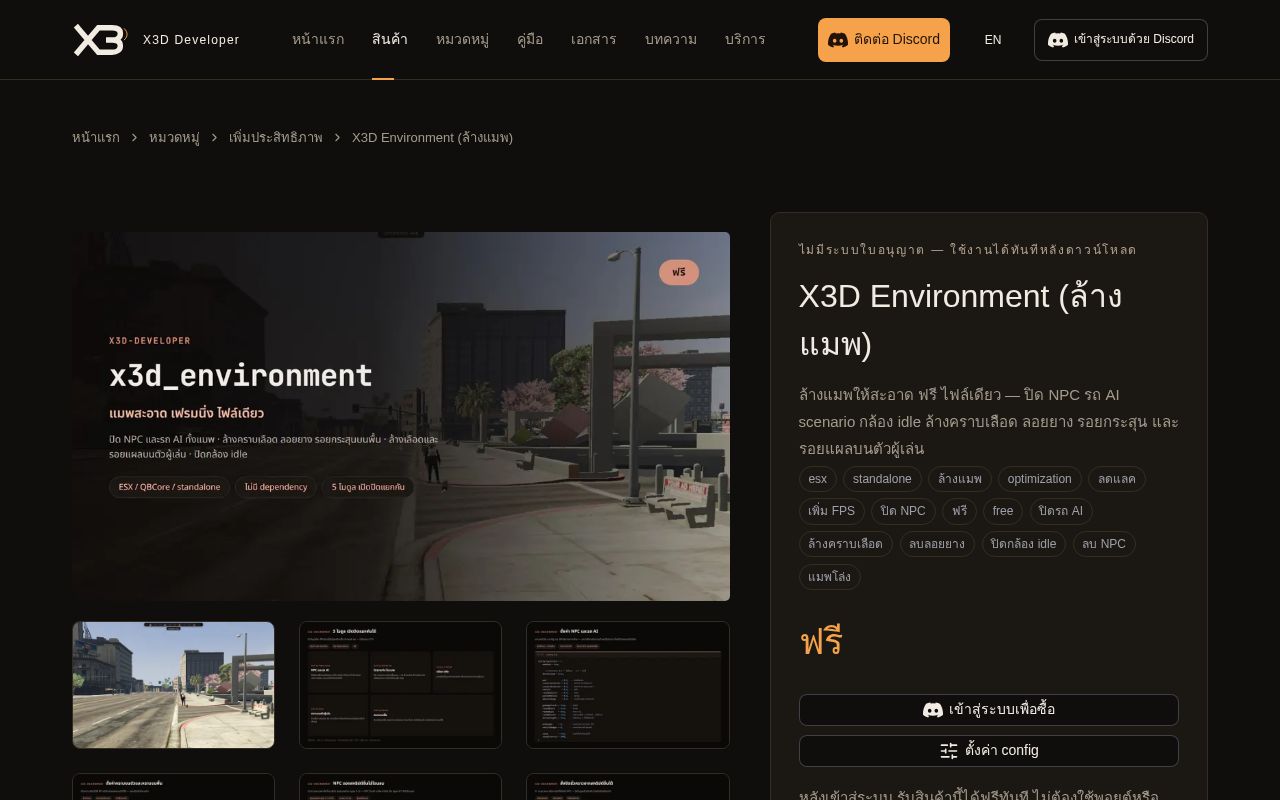
Task: Switch language with the EN toggle
Action: click(x=993, y=40)
